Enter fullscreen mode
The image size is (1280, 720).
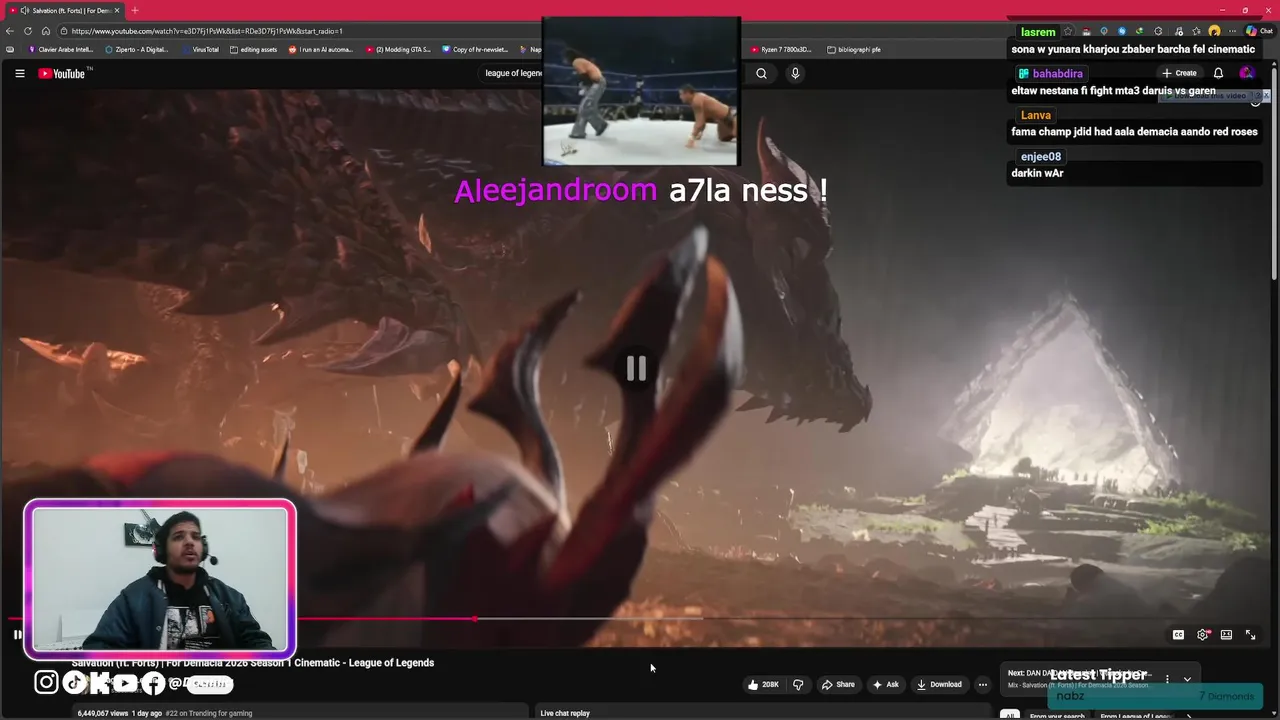pos(1250,635)
